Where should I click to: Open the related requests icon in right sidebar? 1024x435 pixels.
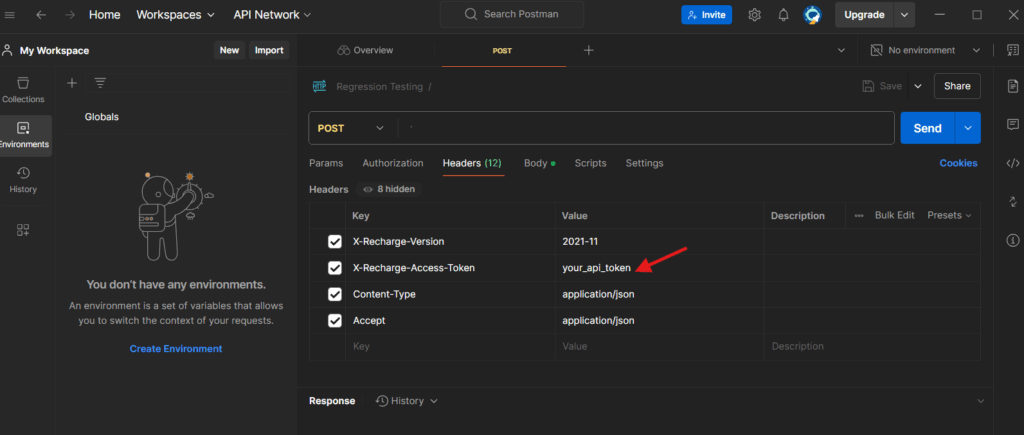click(x=1013, y=201)
